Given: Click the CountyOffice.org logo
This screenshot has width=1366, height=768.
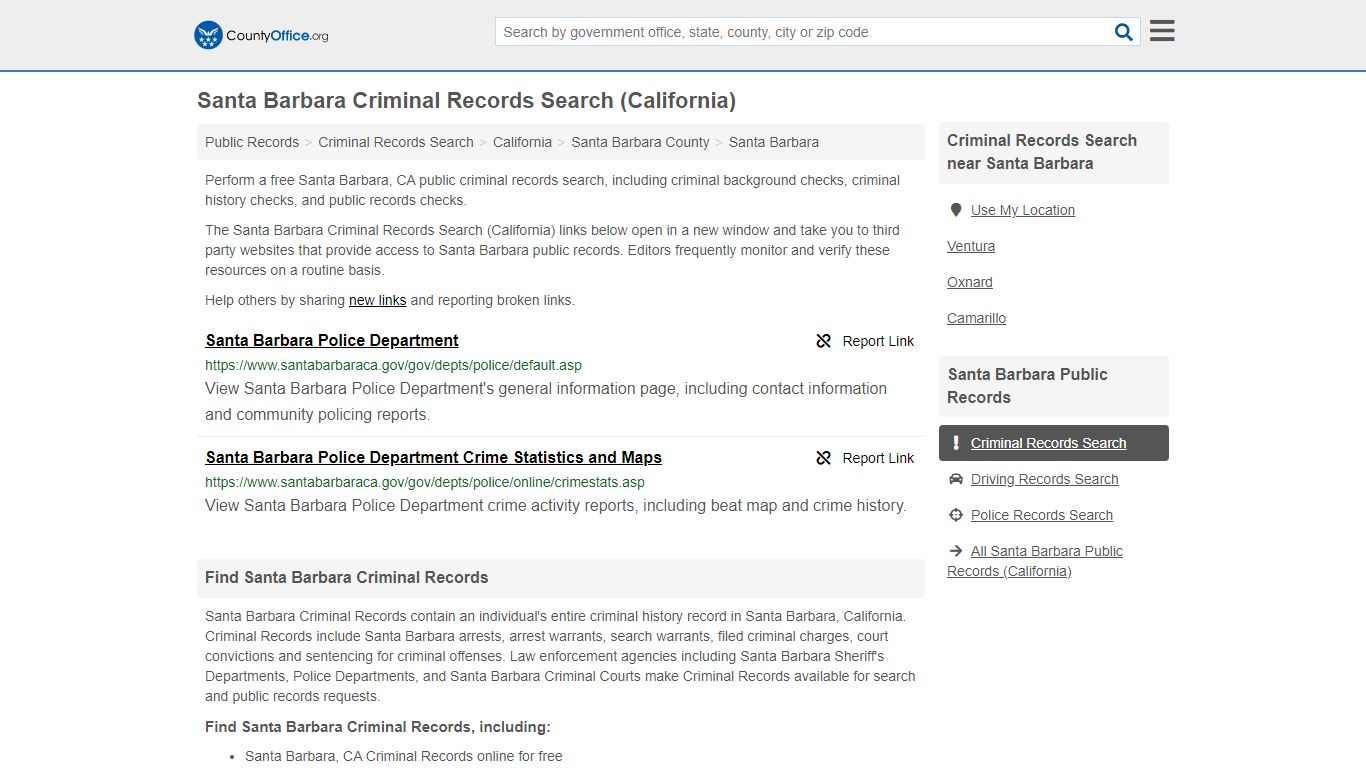Looking at the screenshot, I should [261, 35].
